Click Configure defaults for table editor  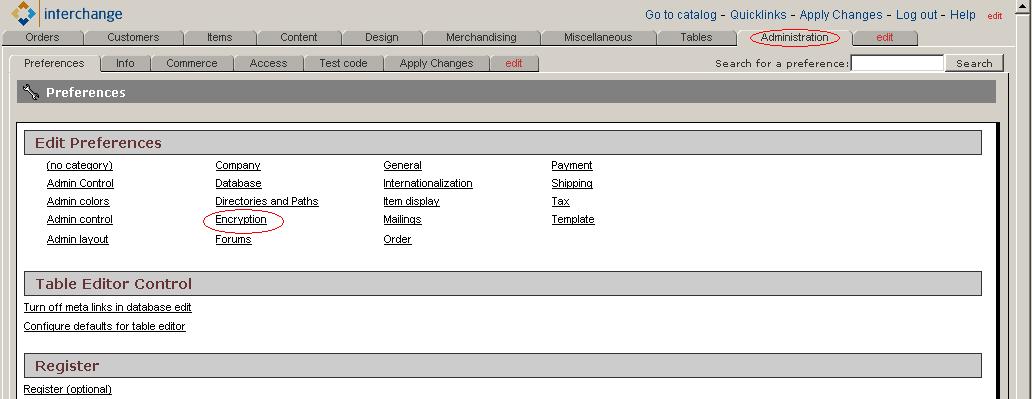[x=105, y=326]
